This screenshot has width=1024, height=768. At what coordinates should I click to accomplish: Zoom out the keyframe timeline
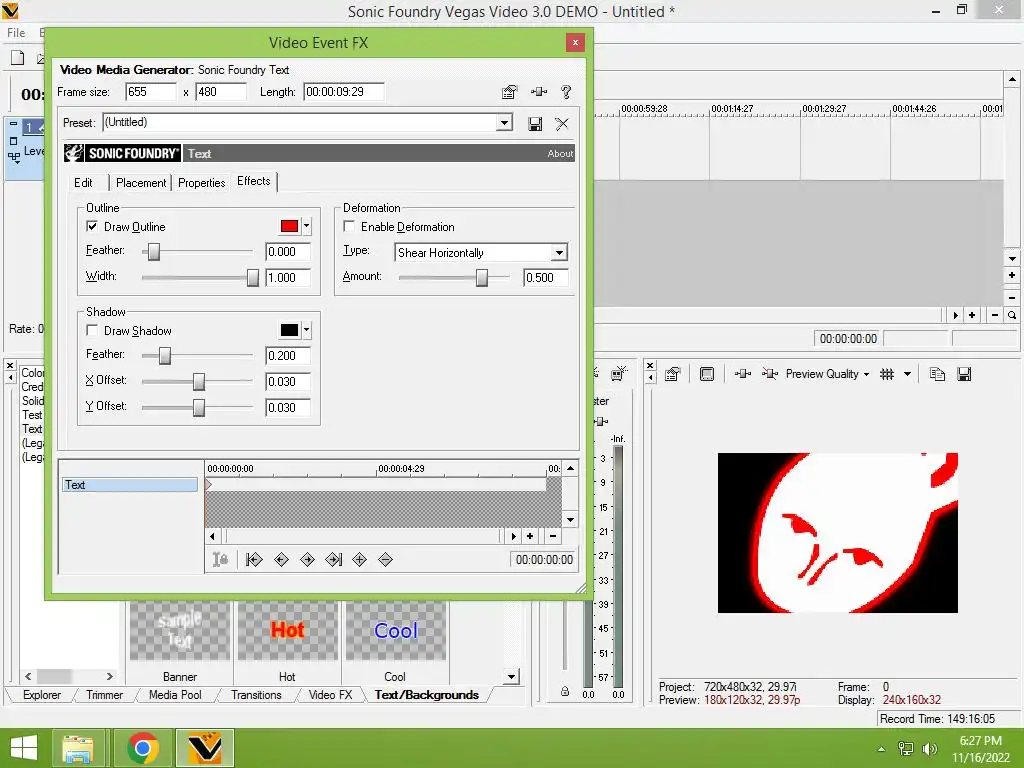pos(553,536)
